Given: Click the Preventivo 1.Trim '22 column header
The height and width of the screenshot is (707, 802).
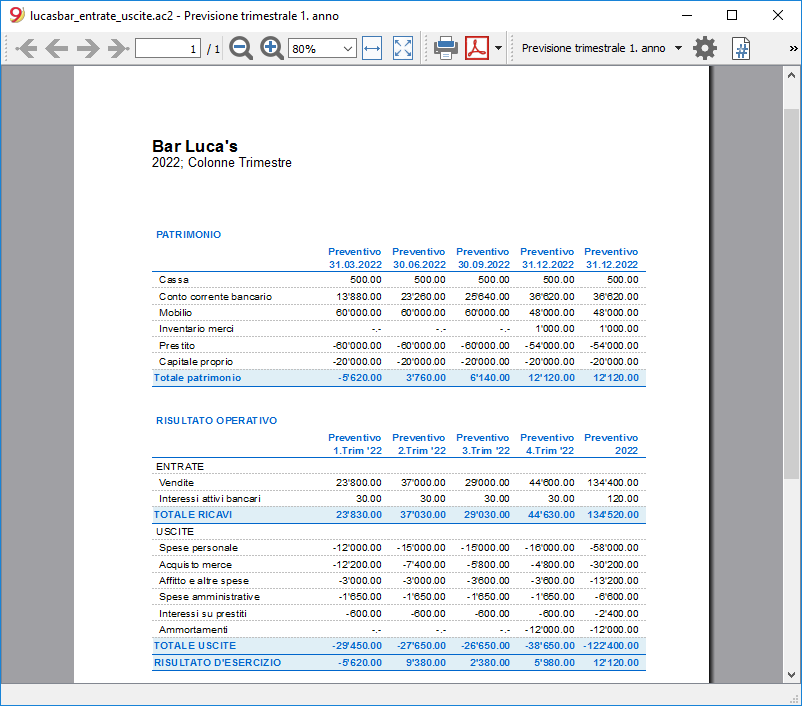Looking at the screenshot, I should (355, 444).
